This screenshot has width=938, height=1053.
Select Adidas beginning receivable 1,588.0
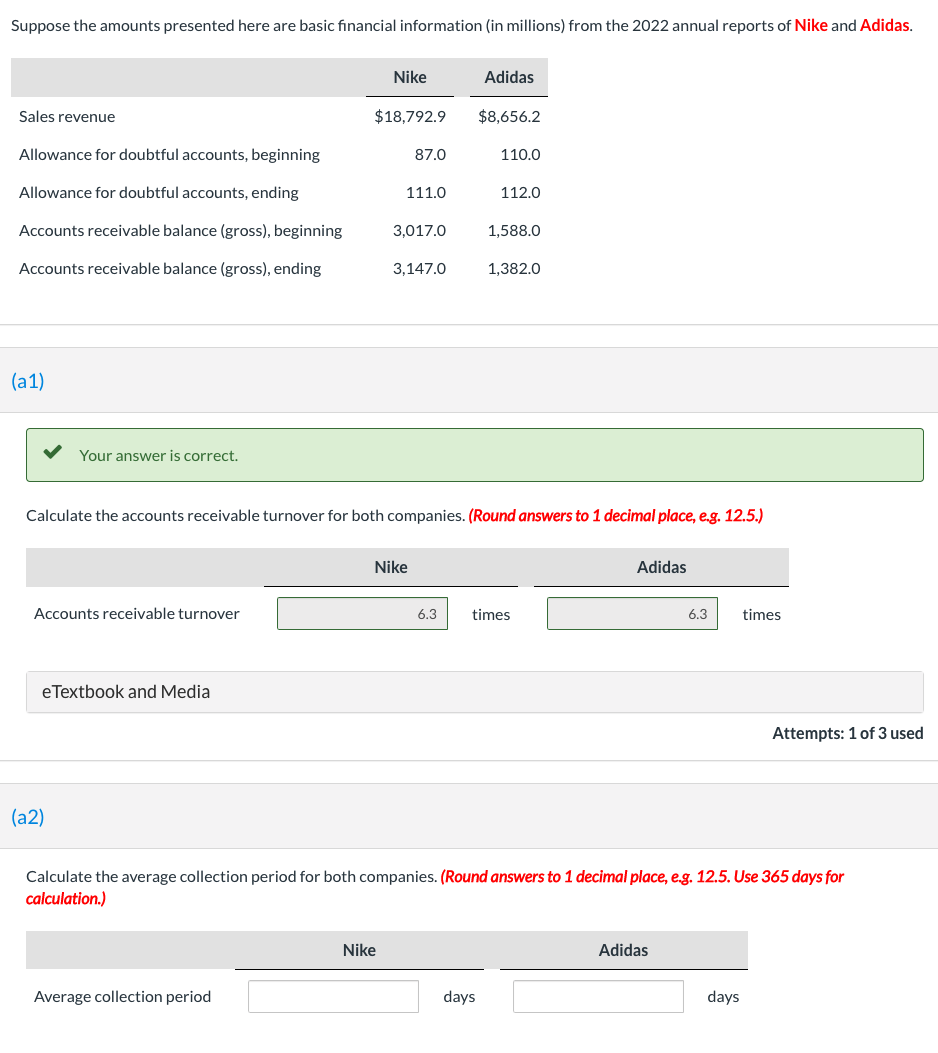coord(514,230)
